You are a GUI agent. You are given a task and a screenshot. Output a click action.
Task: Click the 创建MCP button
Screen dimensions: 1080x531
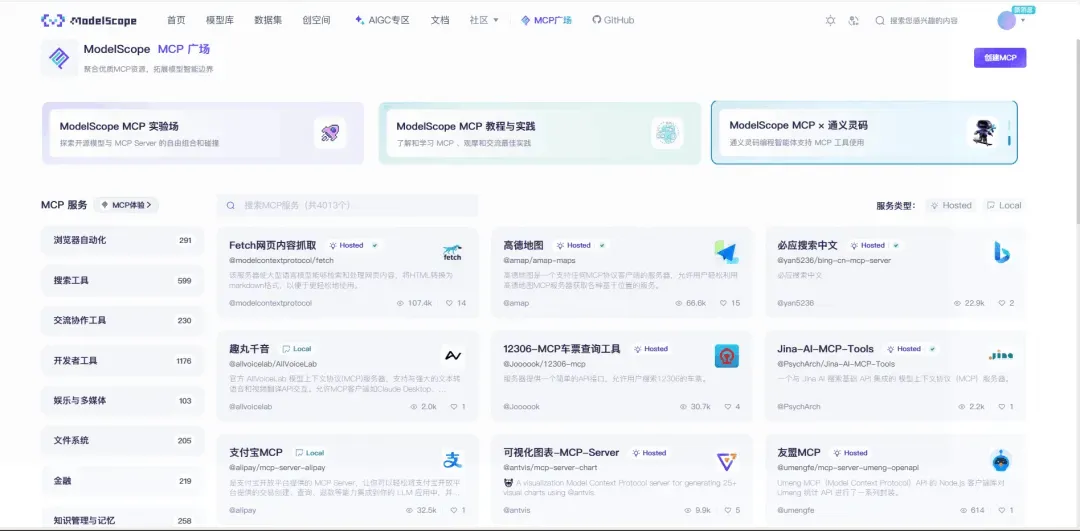[x=1000, y=58]
